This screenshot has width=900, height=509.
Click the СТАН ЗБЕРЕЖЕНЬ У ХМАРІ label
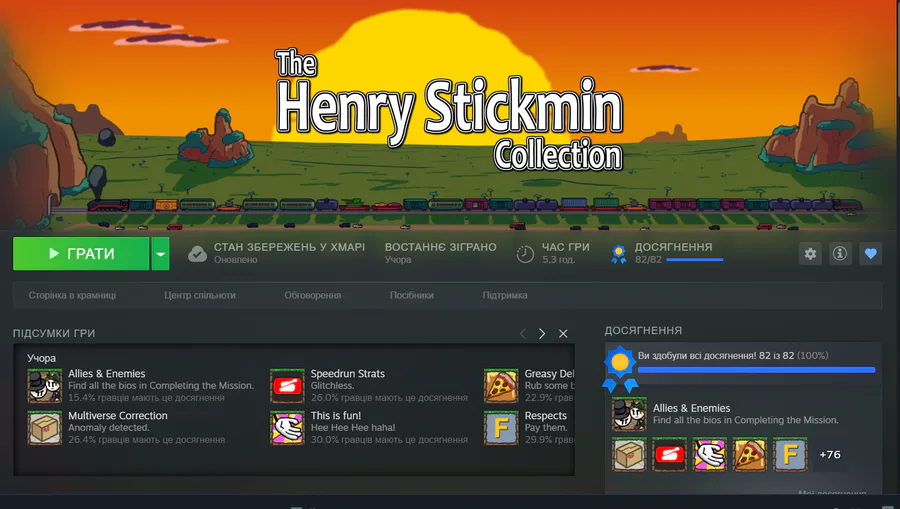[289, 247]
